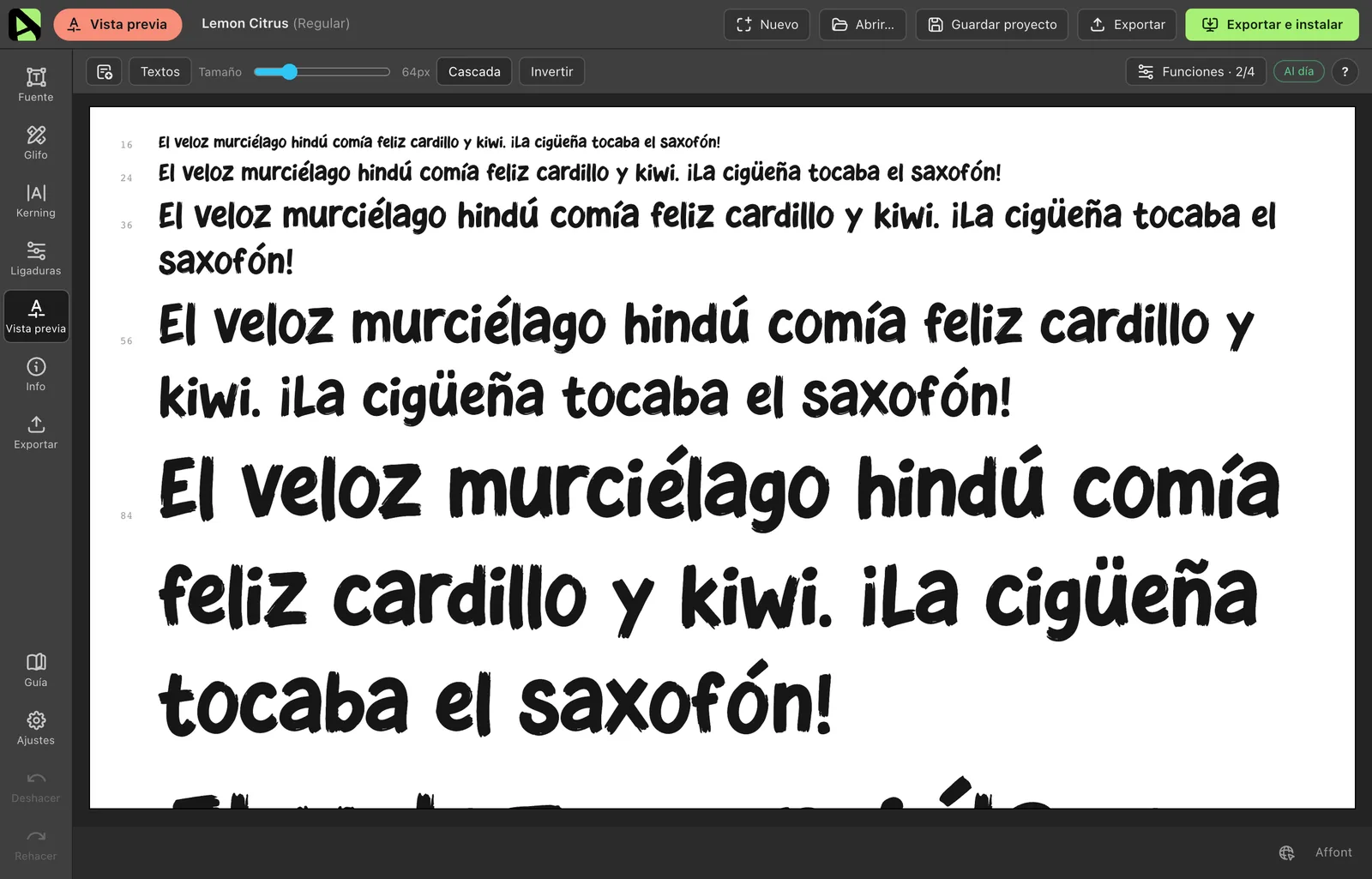The image size is (1372, 879).
Task: Toggle Invertir colors
Action: 551,72
